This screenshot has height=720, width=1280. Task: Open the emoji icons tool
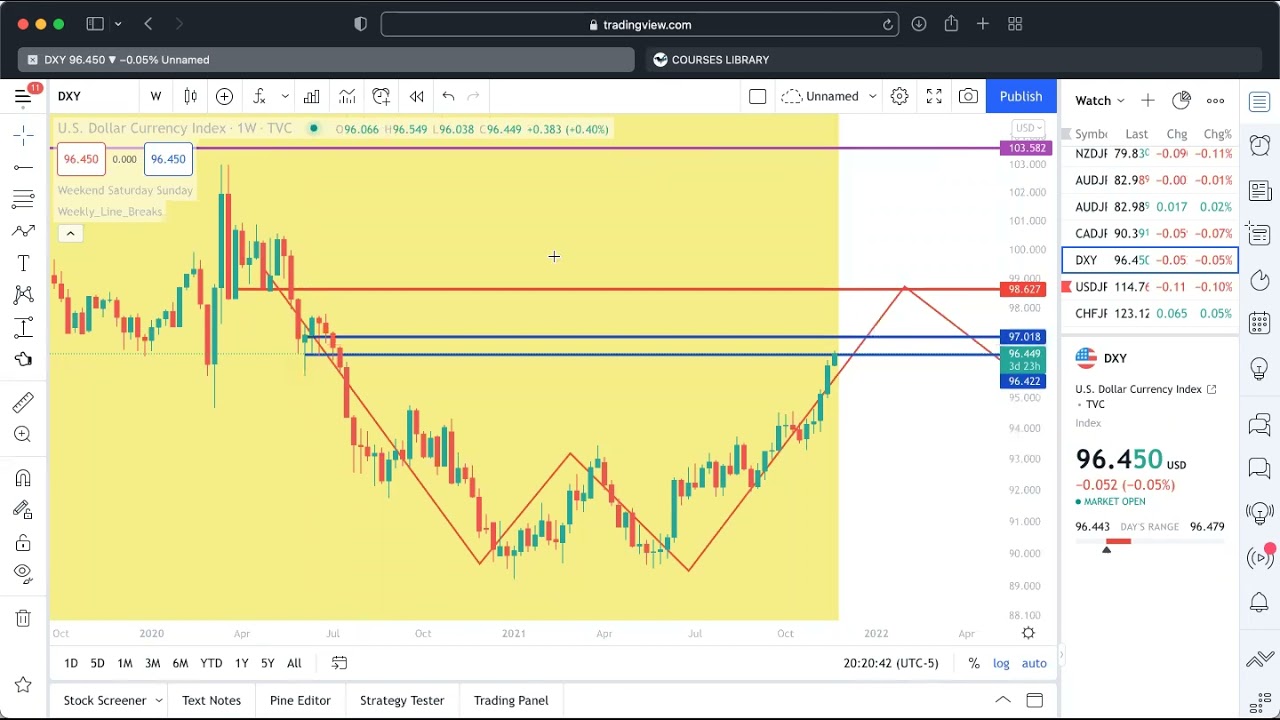23,359
